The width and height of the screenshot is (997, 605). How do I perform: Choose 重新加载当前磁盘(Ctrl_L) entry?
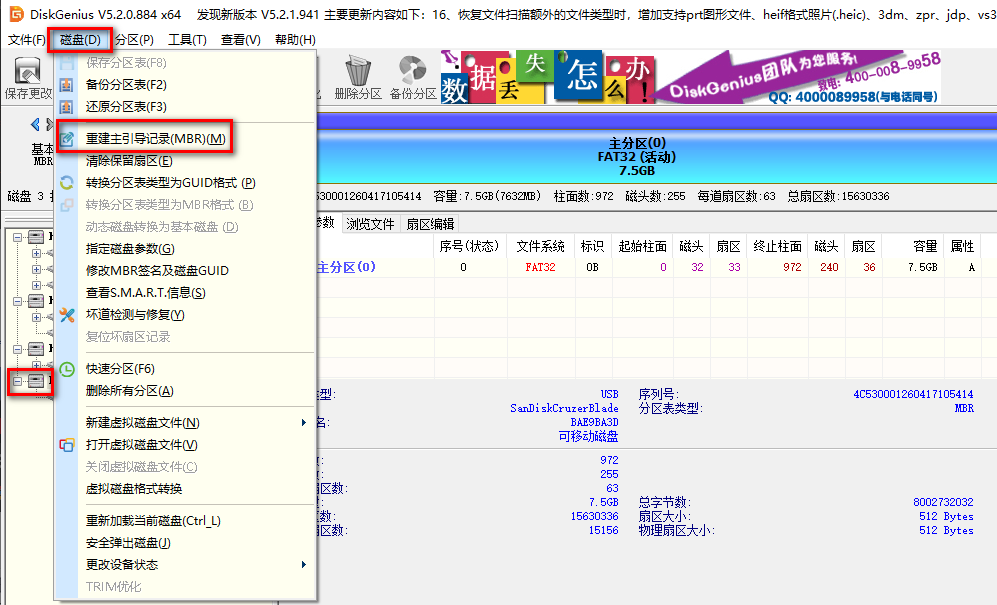[153, 520]
